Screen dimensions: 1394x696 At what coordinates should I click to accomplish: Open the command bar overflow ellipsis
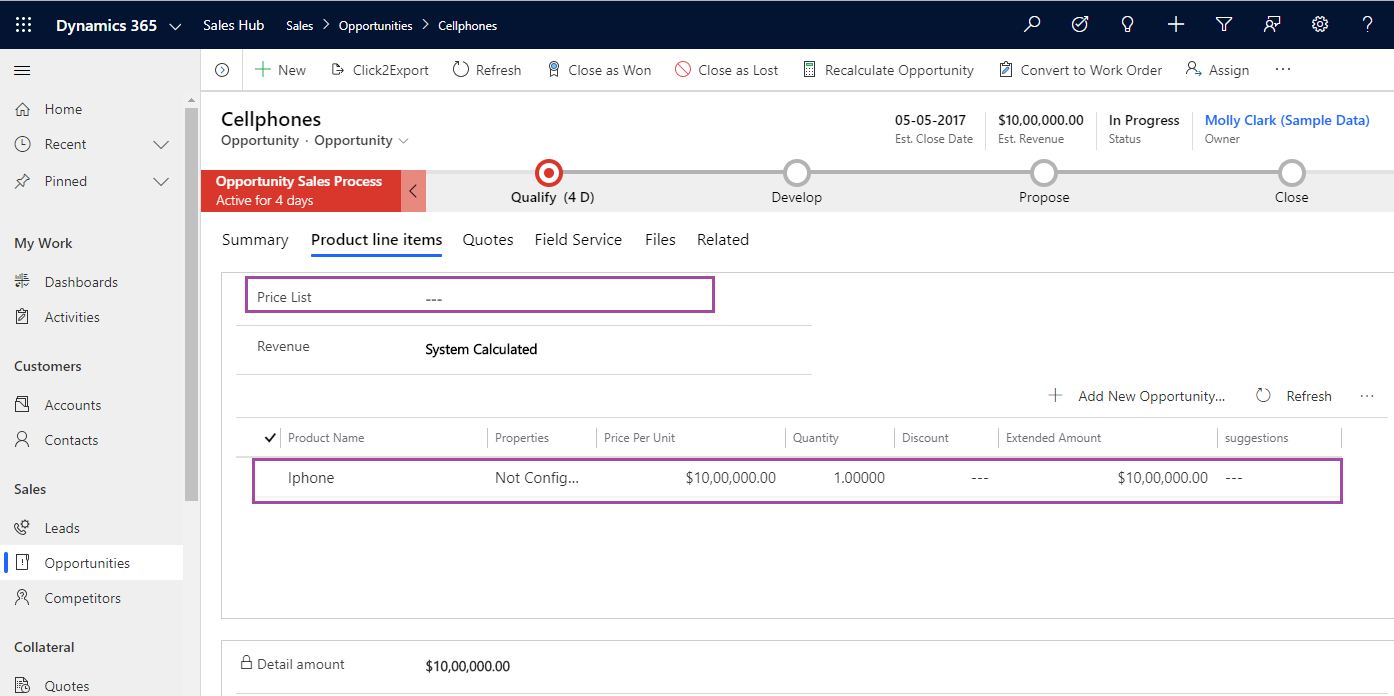1283,69
